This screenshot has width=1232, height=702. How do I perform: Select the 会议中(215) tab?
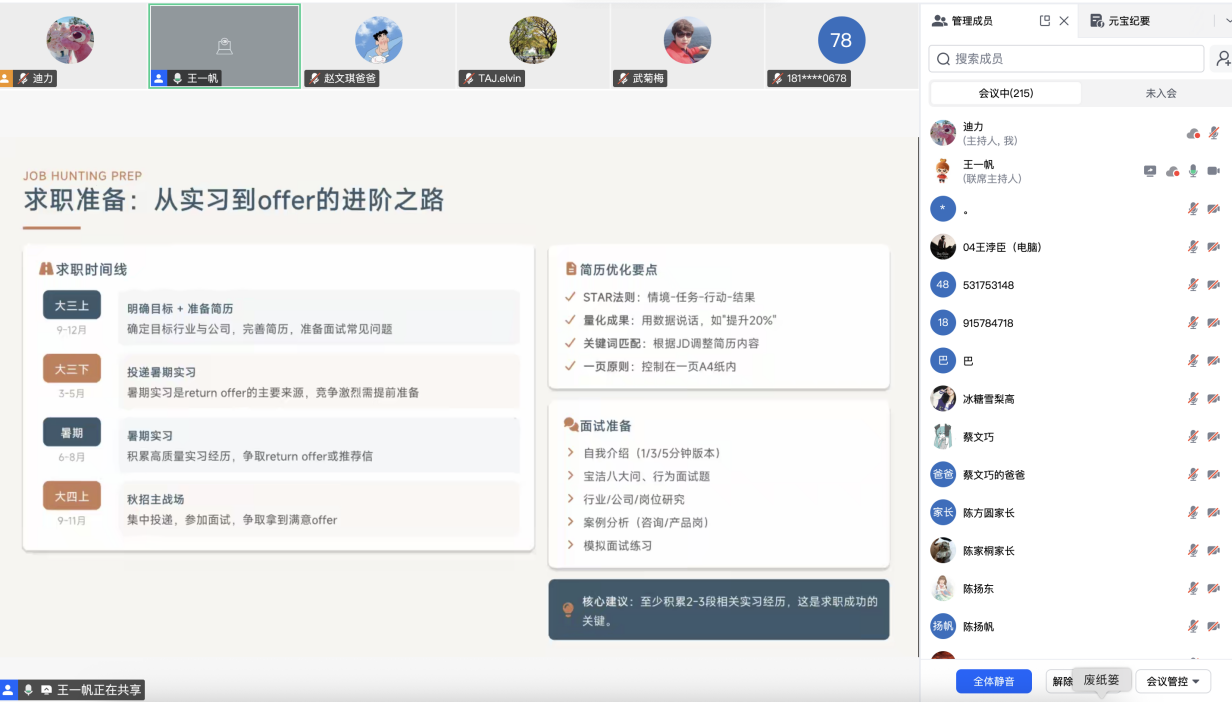(x=1005, y=93)
